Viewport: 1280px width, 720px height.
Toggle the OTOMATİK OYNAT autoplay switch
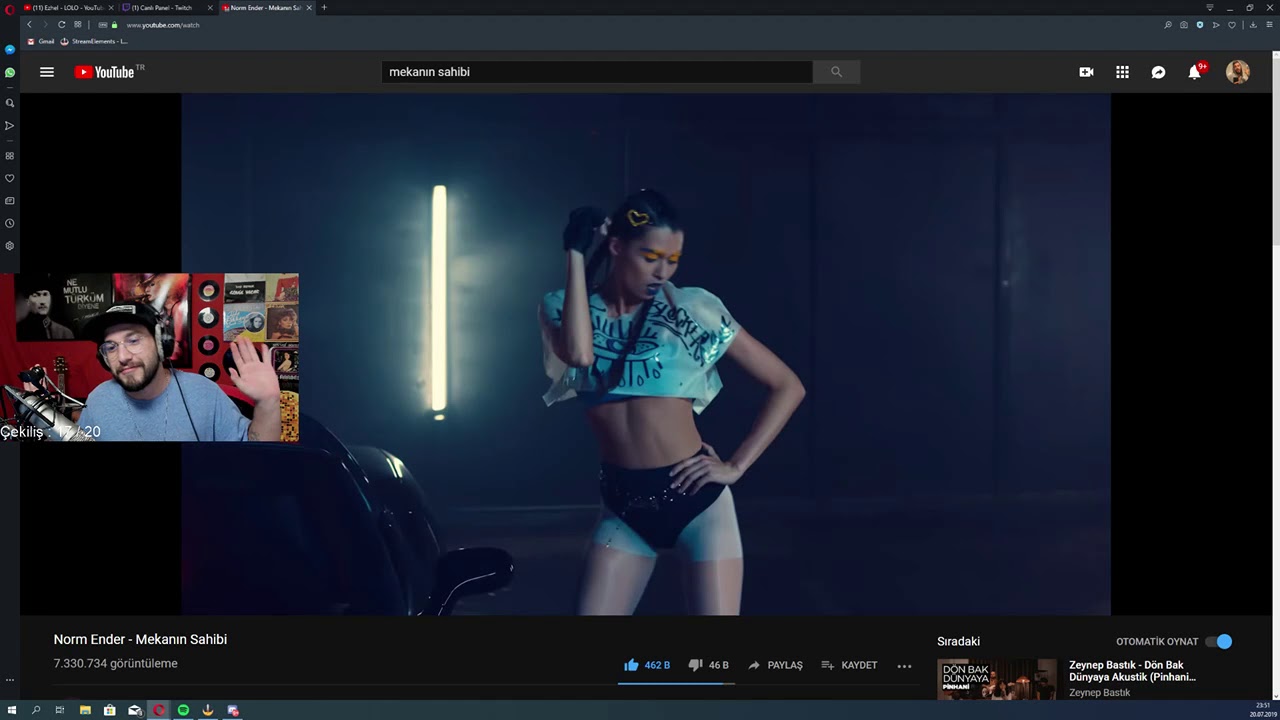click(x=1219, y=641)
